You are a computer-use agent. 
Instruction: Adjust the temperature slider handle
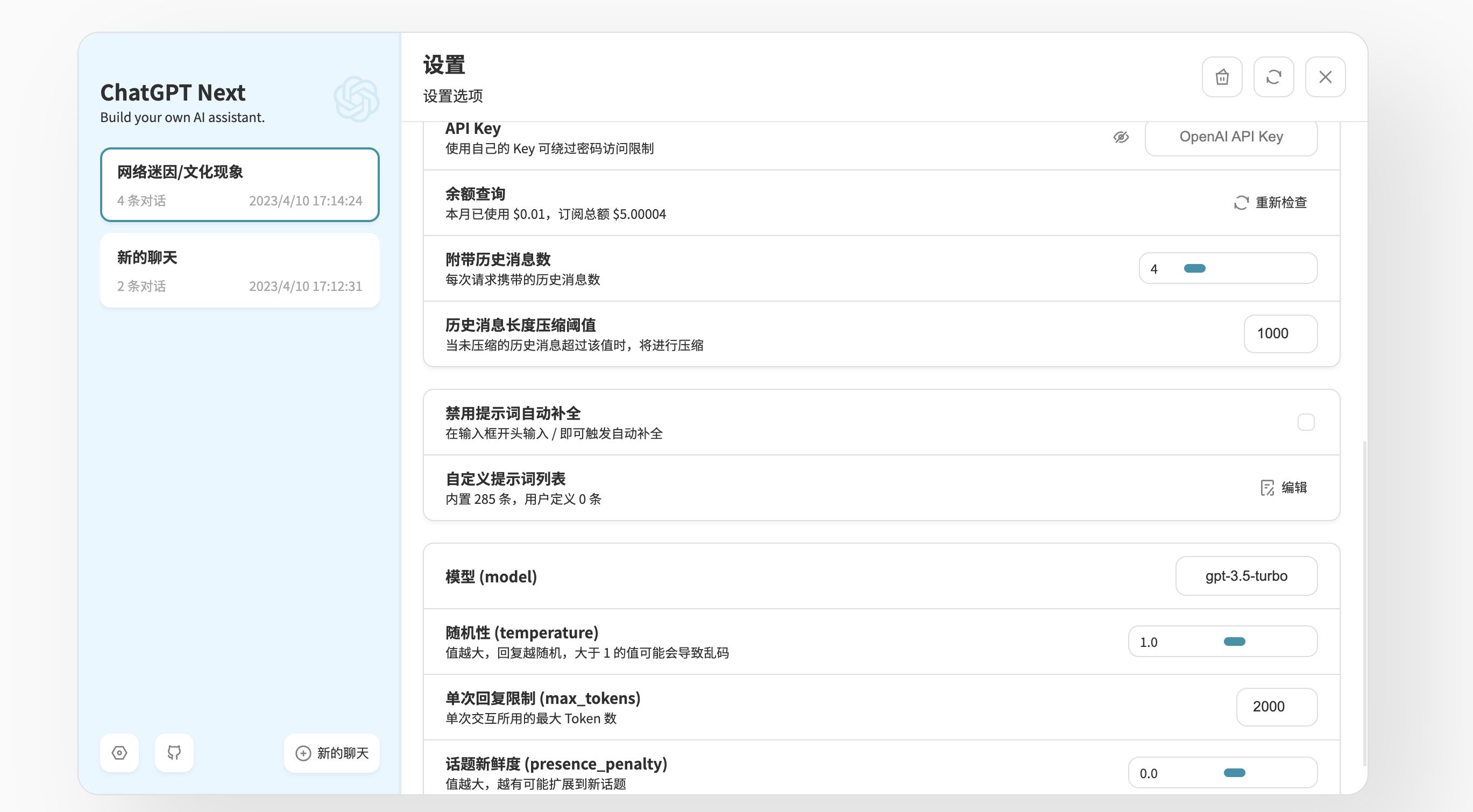pyautogui.click(x=1234, y=642)
